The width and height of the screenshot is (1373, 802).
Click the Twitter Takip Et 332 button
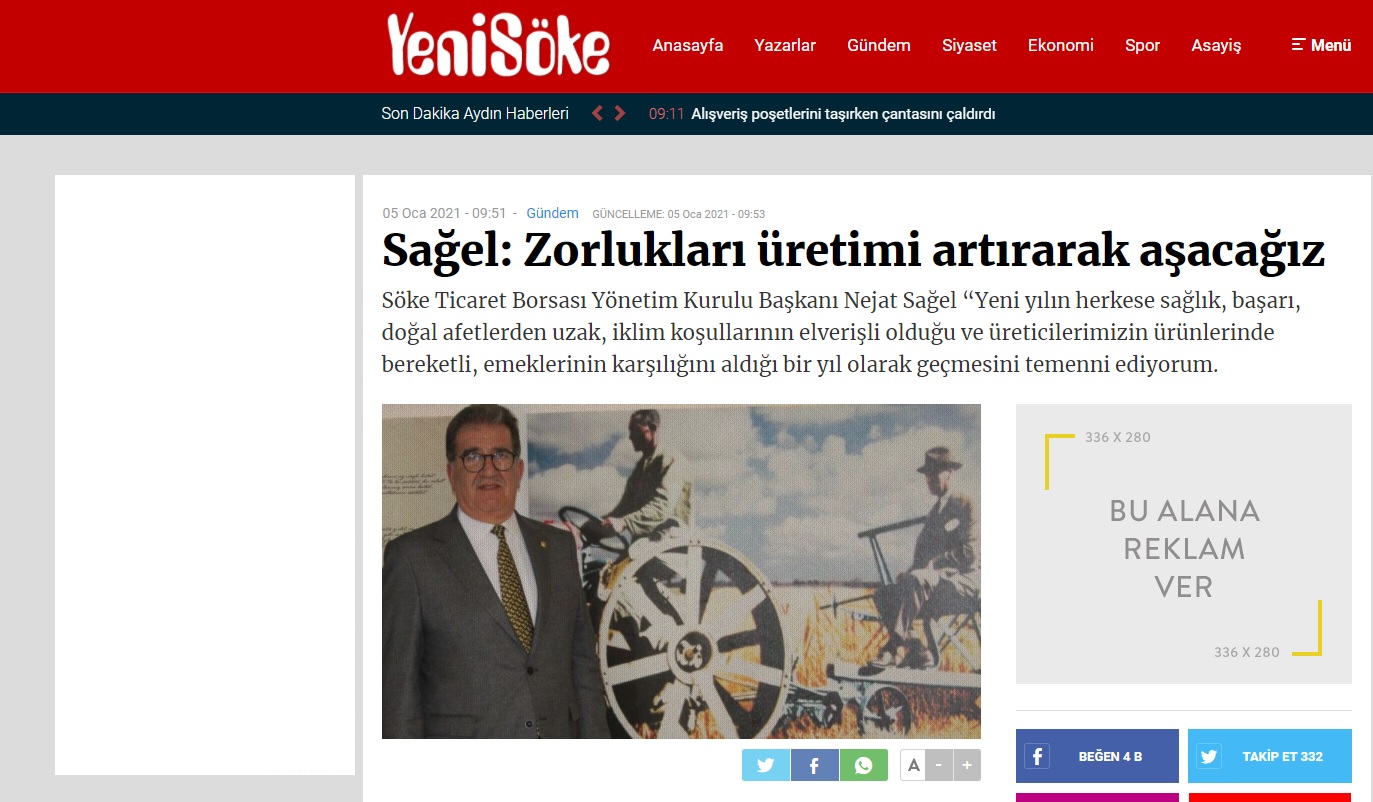coord(1270,756)
